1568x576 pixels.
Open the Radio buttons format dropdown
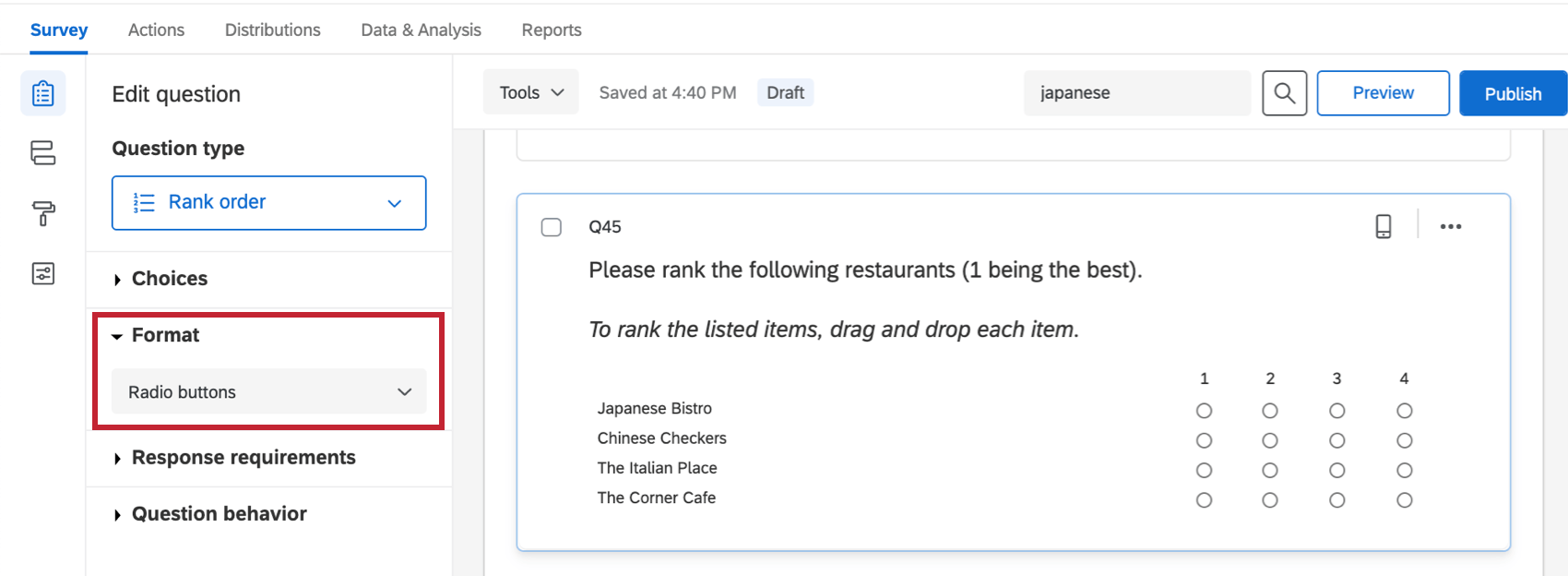tap(268, 391)
